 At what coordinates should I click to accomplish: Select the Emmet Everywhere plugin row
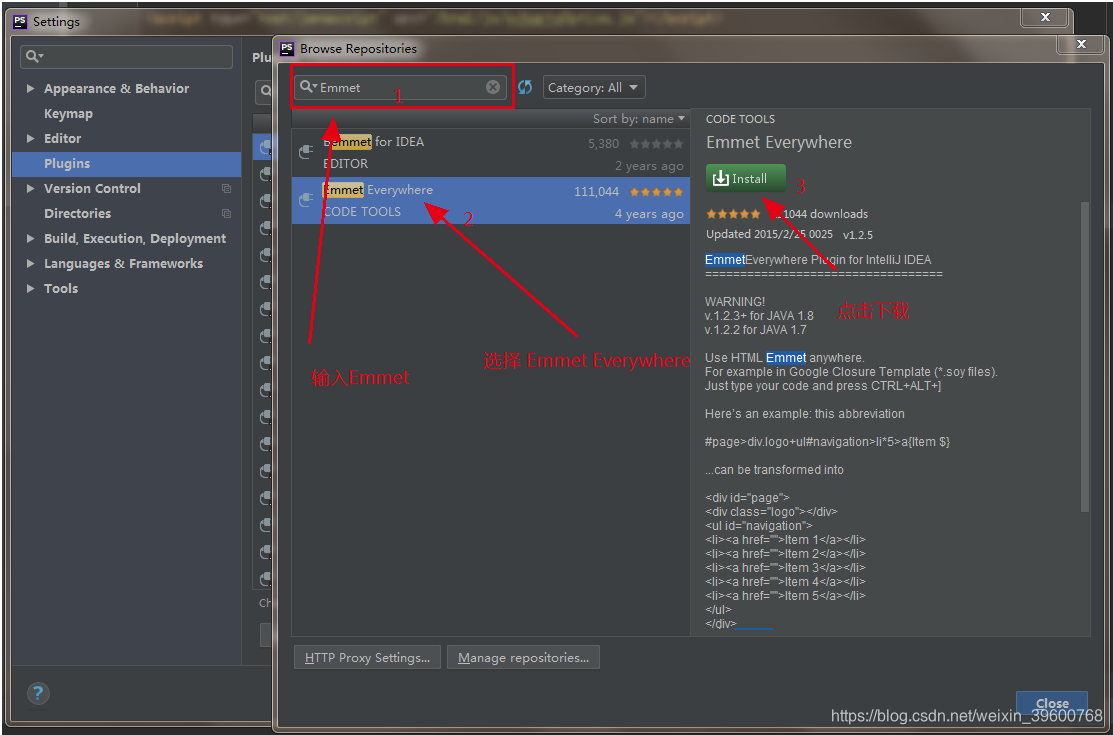pos(490,201)
